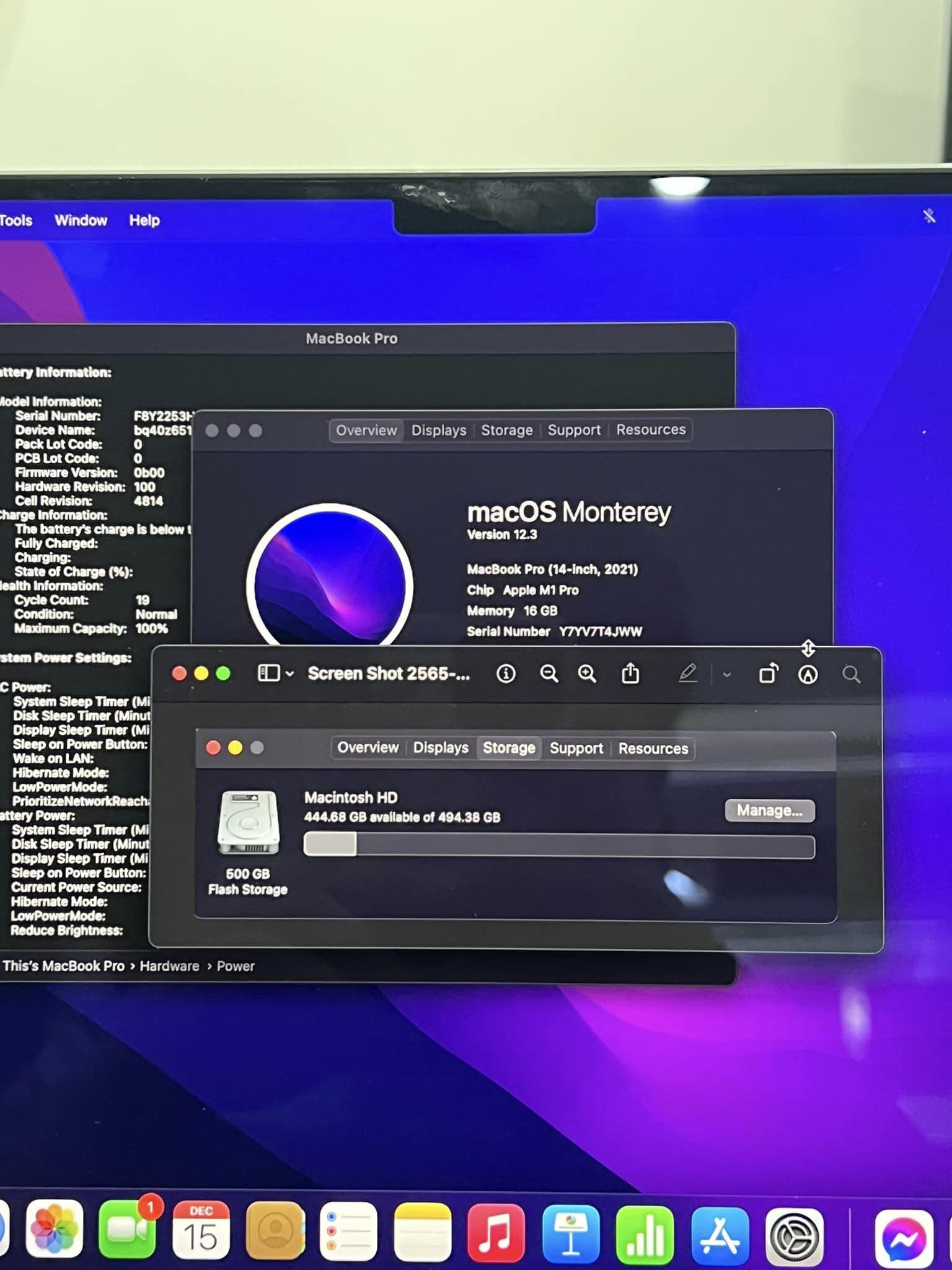Click the zoom in magnifier in Preview
The width and height of the screenshot is (952, 1270).
point(587,673)
